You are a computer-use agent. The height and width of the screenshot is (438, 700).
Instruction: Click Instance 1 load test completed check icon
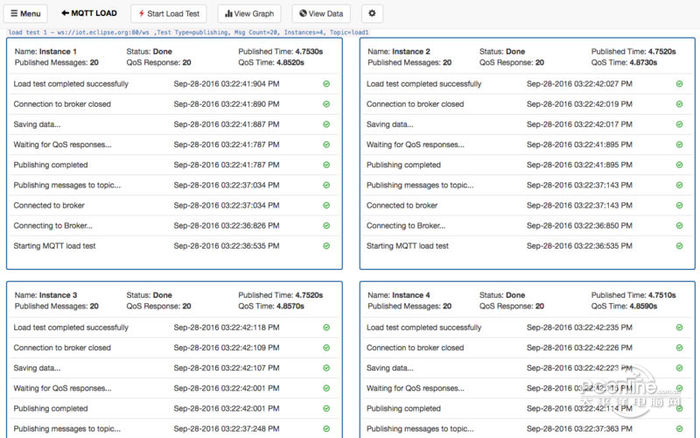click(x=327, y=84)
